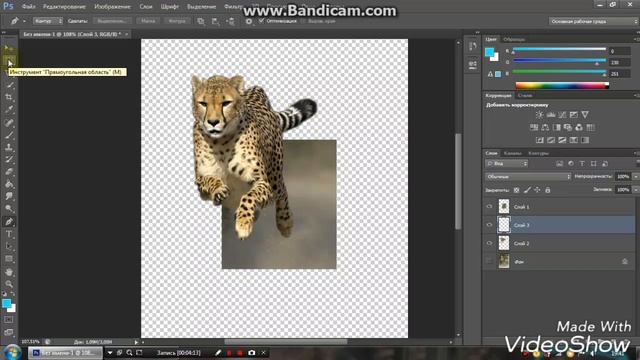Screen dimensions: 640x360
Task: Select the Clone Stamp tool
Action: [9, 147]
